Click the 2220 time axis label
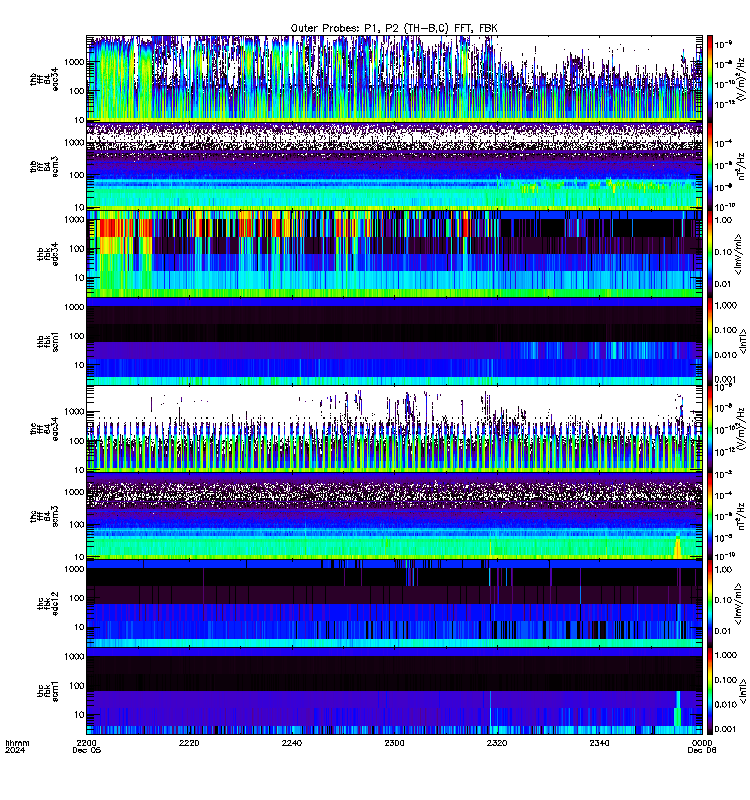750x800 pixels. pos(189,743)
